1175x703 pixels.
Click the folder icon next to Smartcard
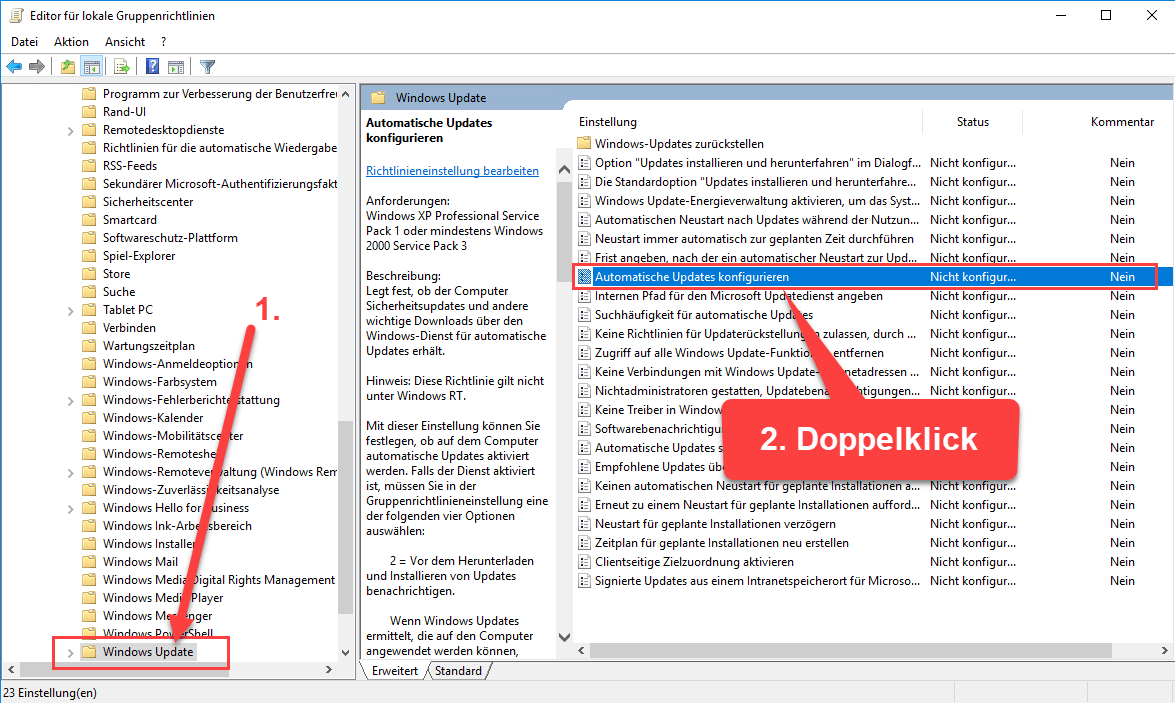point(89,220)
